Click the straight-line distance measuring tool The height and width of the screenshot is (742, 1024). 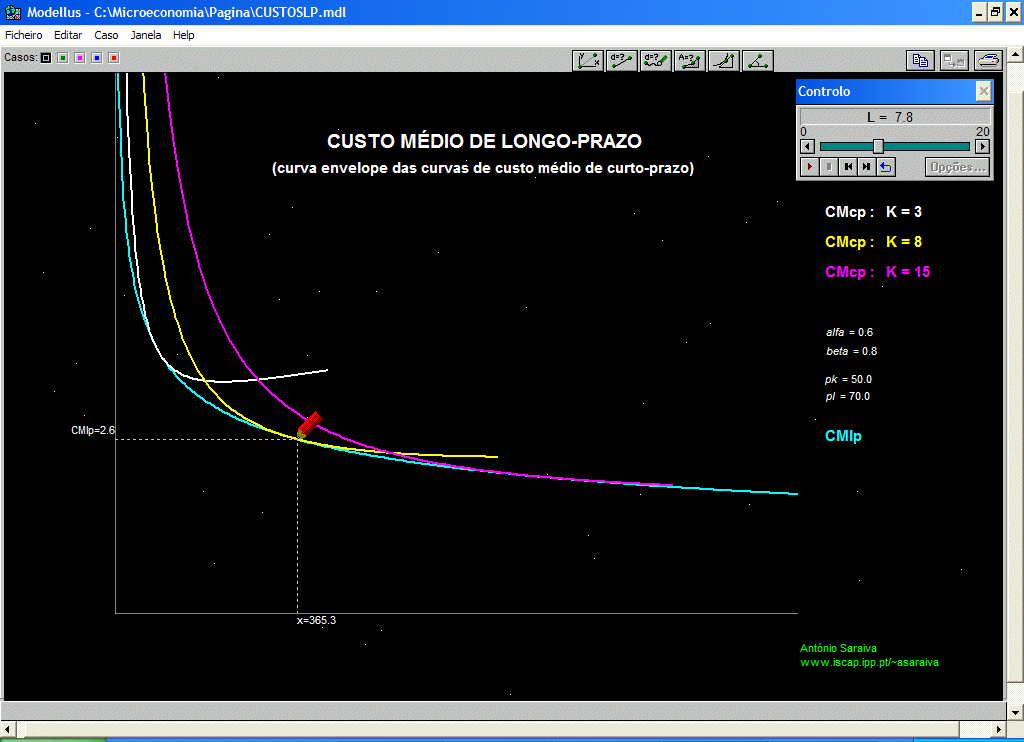click(622, 61)
